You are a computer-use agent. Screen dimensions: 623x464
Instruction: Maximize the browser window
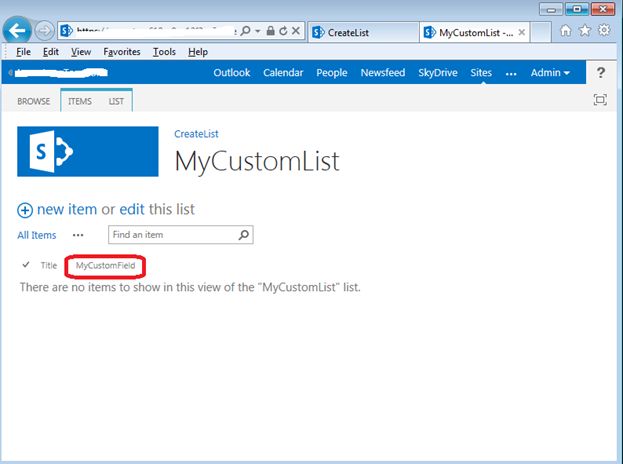tap(577, 9)
